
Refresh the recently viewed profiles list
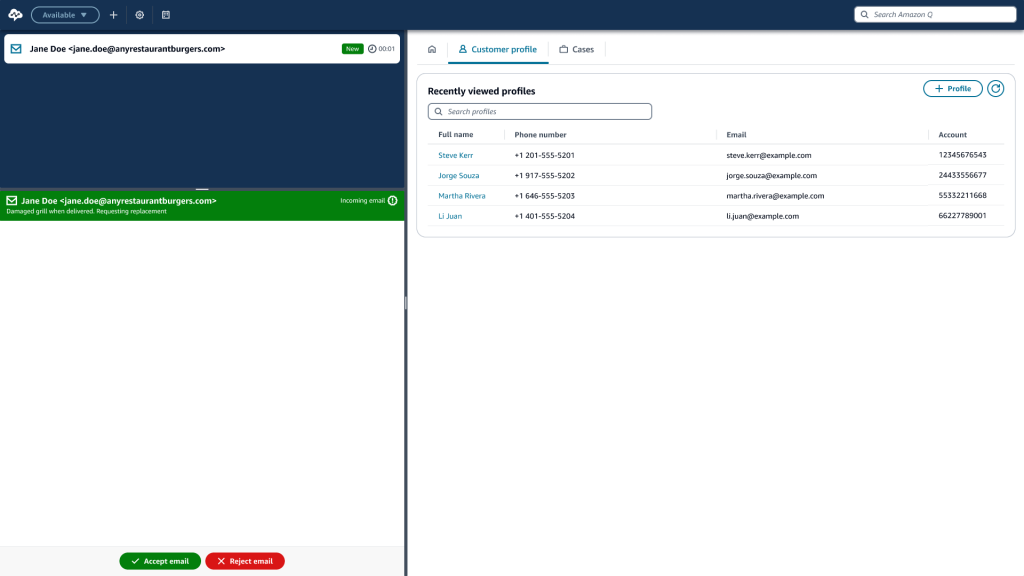pos(996,88)
